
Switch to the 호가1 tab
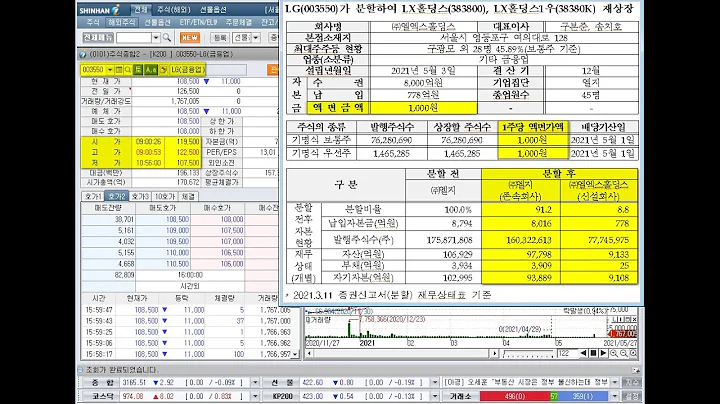[93, 196]
